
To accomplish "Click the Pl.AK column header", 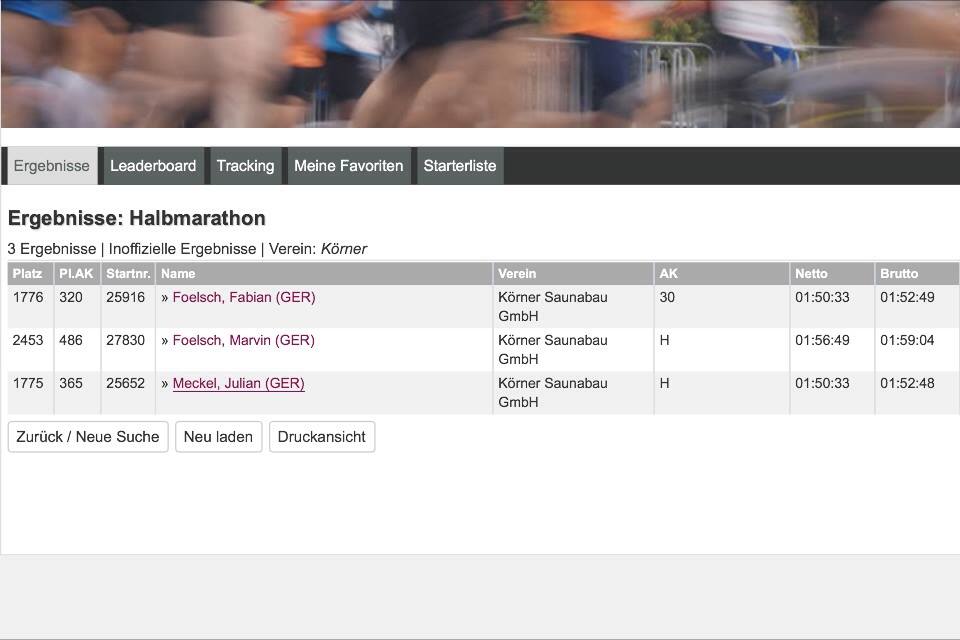I will 77,274.
